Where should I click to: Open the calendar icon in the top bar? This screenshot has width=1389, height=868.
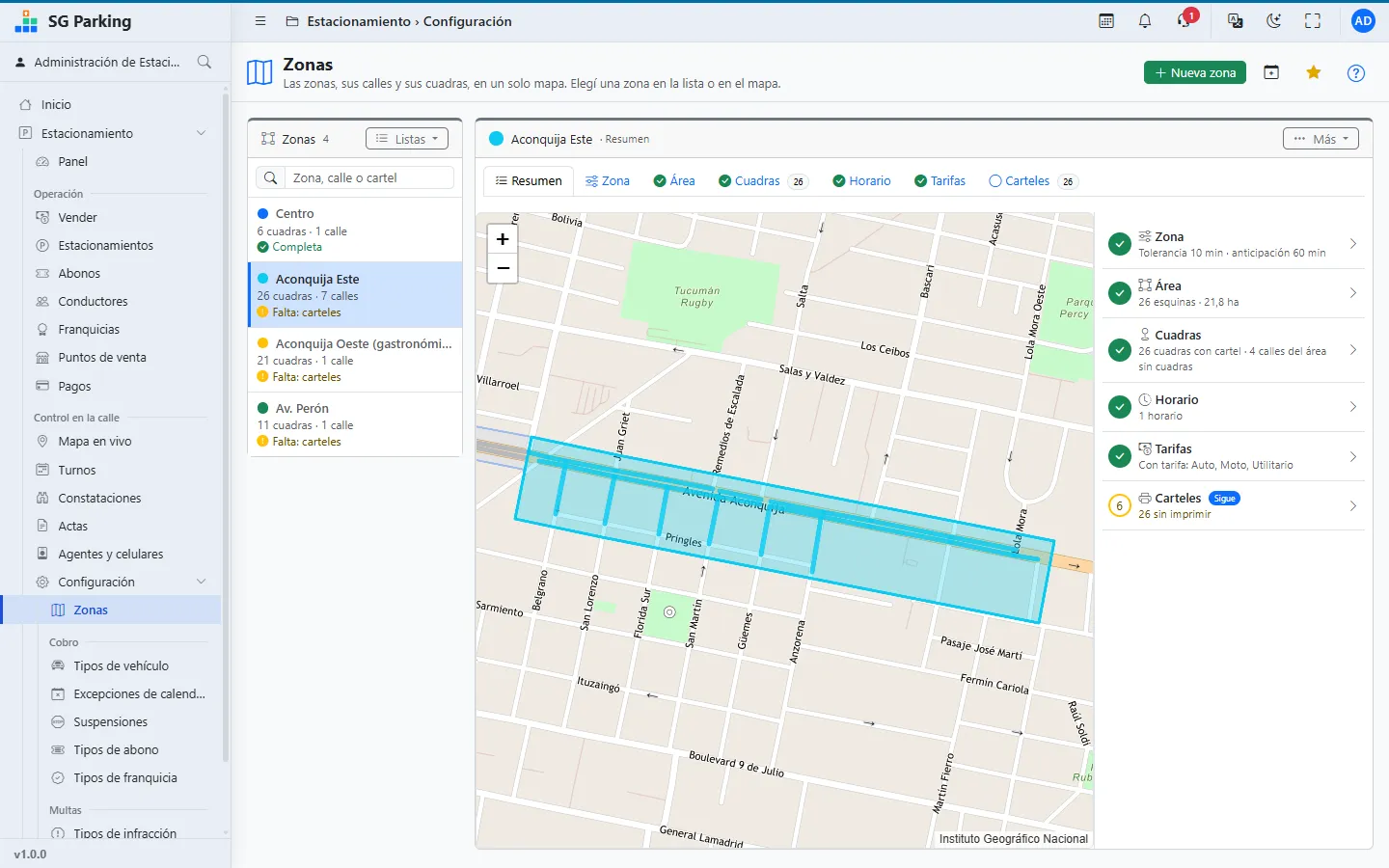[1106, 21]
